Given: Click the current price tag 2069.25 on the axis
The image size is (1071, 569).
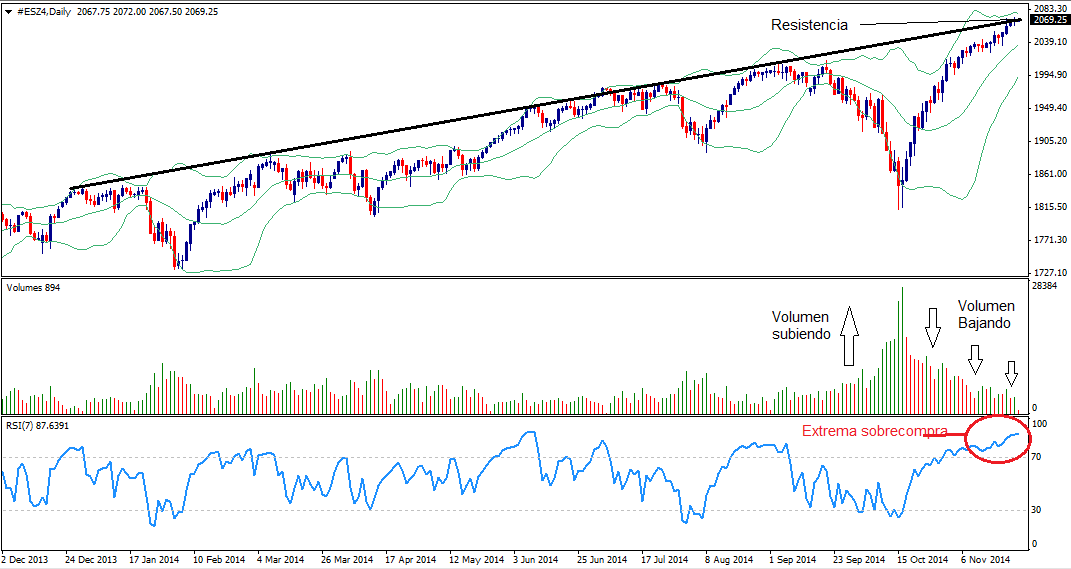Looking at the screenshot, I should (x=1048, y=20).
